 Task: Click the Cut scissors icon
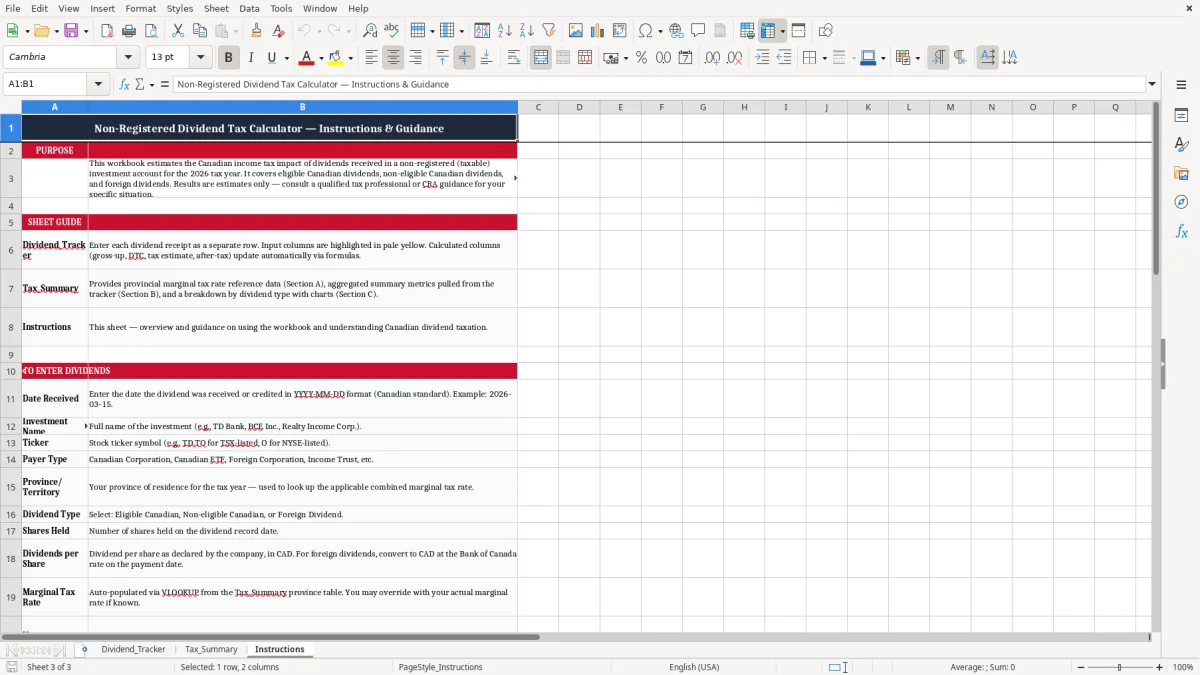pyautogui.click(x=178, y=31)
